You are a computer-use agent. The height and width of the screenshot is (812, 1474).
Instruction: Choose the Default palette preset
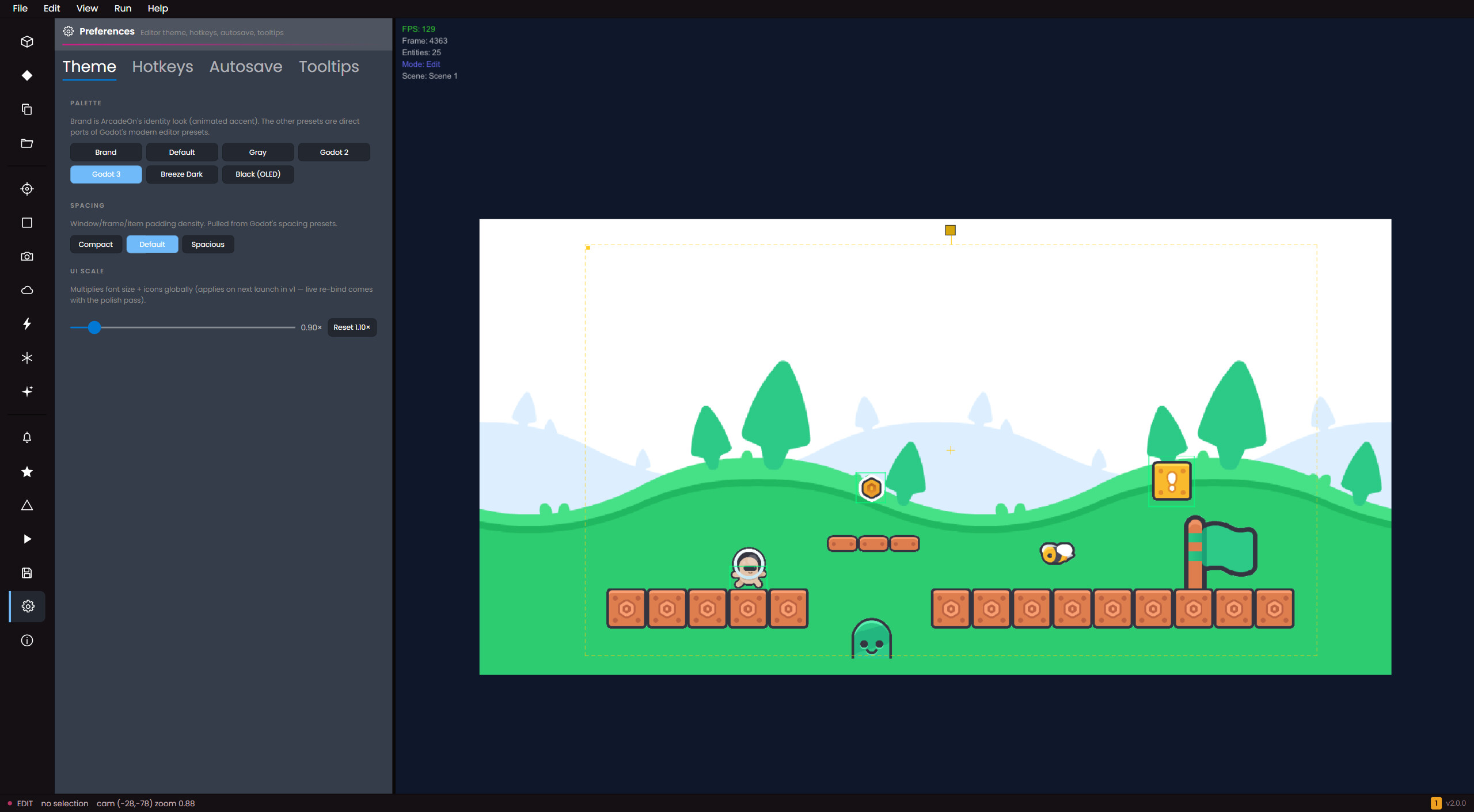tap(182, 152)
